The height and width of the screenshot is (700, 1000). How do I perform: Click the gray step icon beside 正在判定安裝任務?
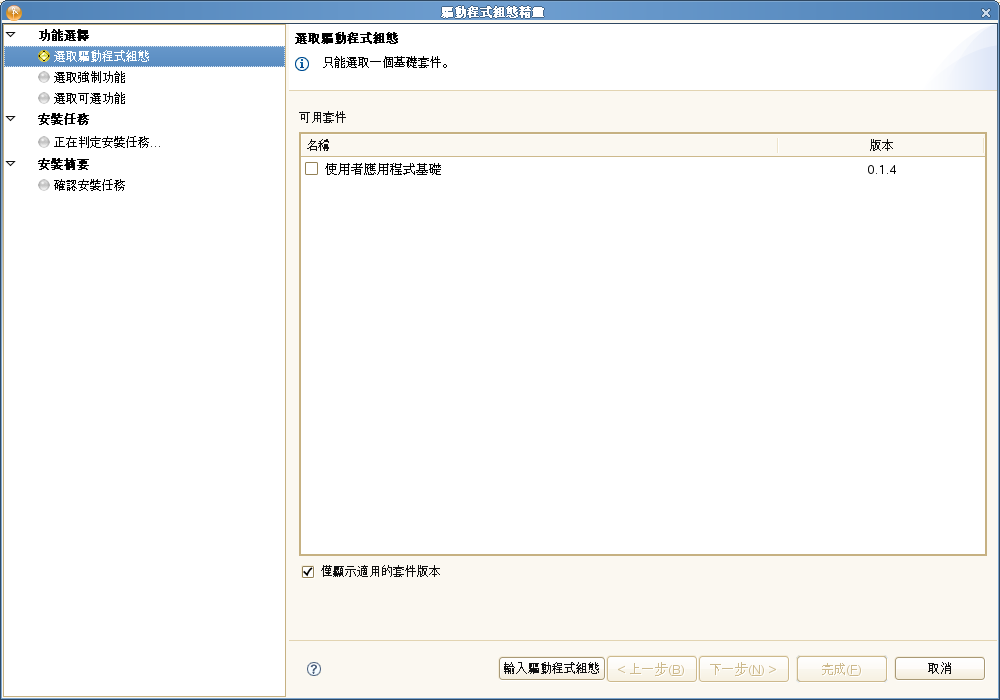(44, 142)
